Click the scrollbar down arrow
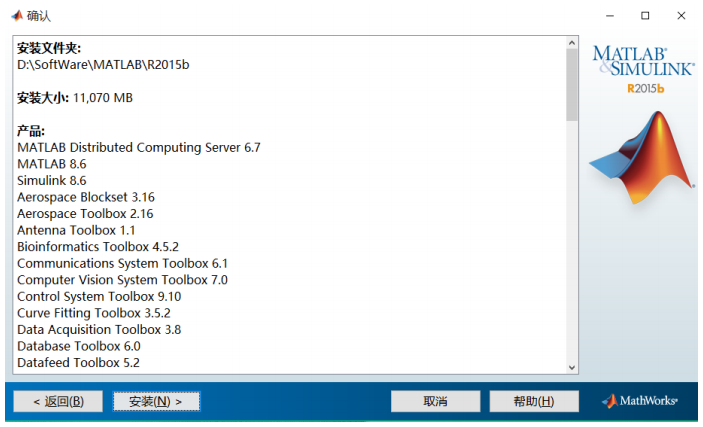Viewport: 703px width, 427px height. tap(572, 367)
